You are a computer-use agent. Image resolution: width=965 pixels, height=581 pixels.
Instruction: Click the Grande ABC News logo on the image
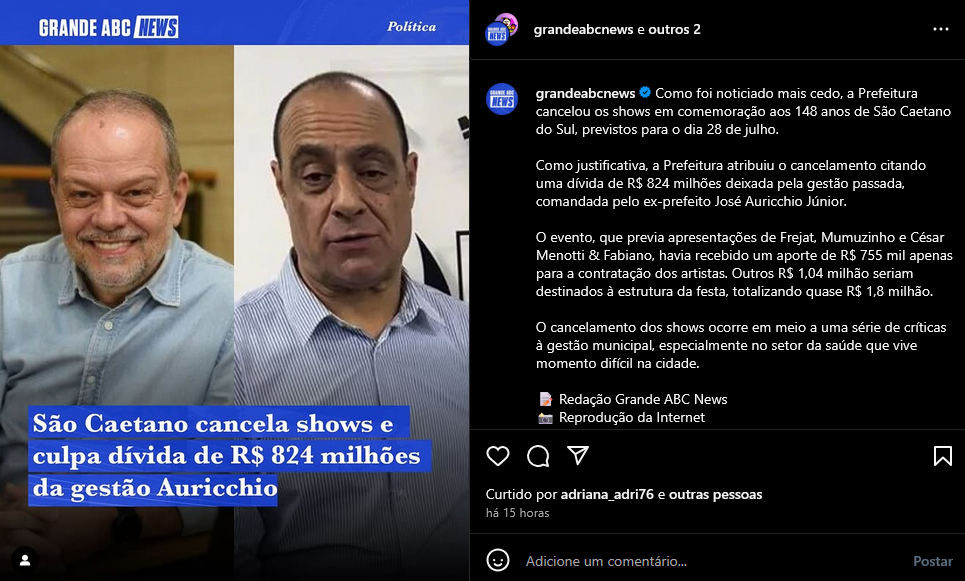coord(109,28)
